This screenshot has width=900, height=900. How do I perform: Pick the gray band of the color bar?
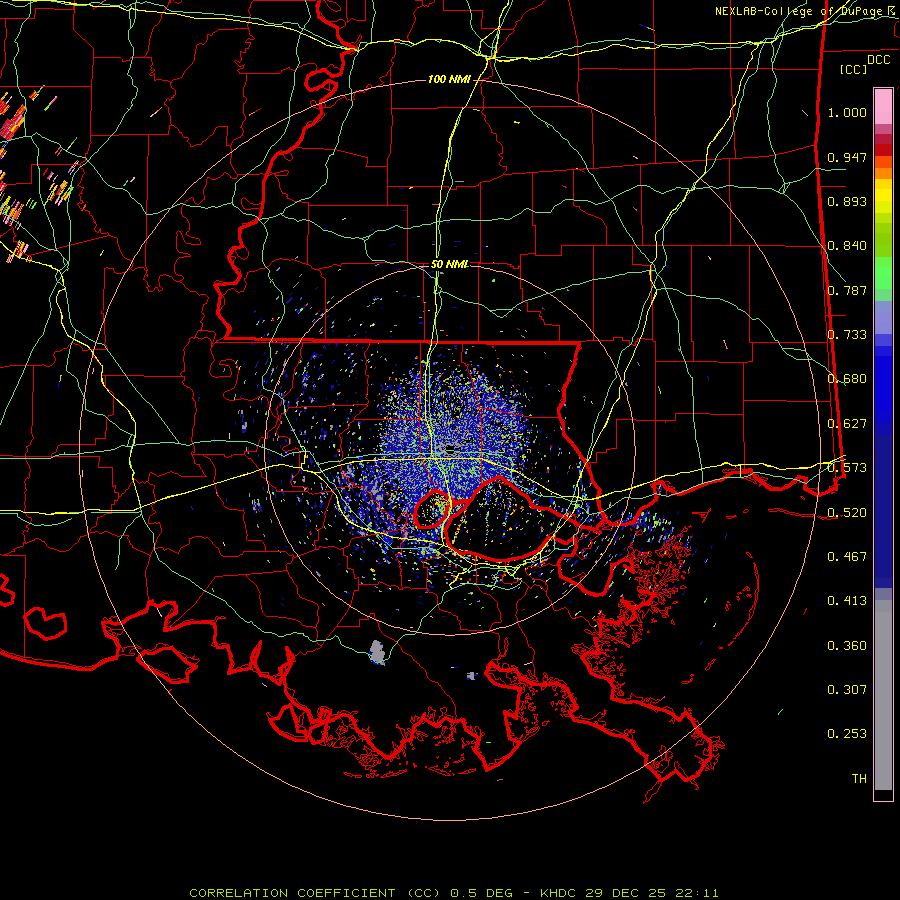click(x=883, y=695)
